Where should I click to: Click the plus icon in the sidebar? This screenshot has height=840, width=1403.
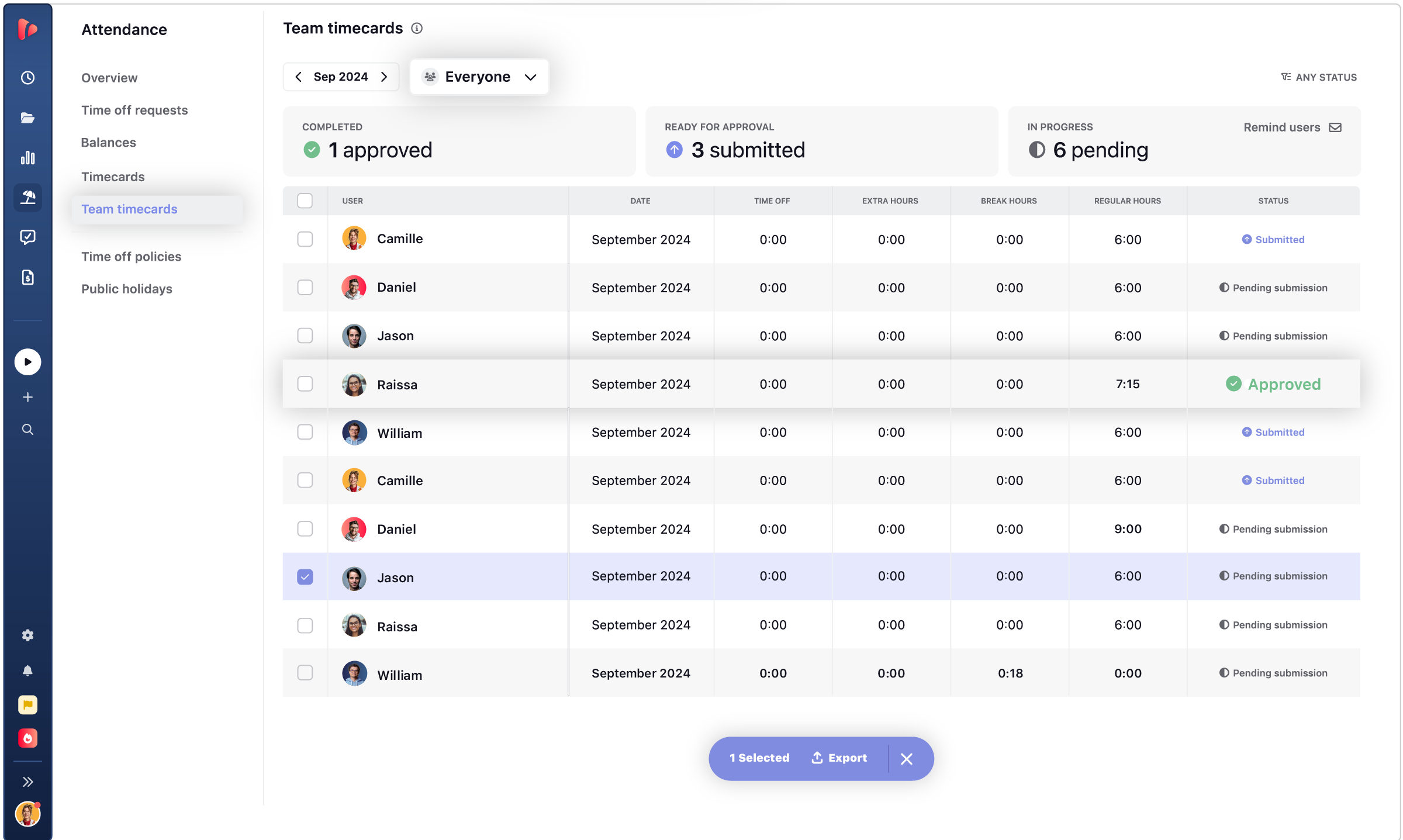point(27,397)
